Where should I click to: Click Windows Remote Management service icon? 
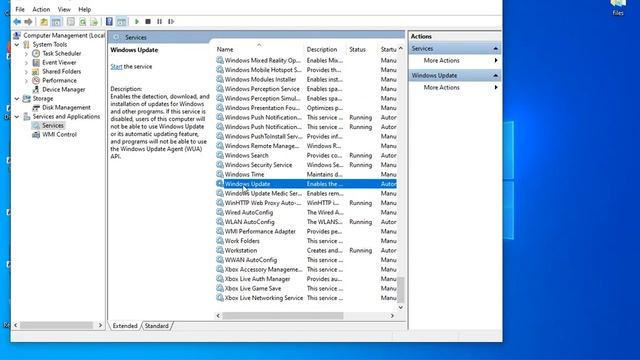click(220, 146)
